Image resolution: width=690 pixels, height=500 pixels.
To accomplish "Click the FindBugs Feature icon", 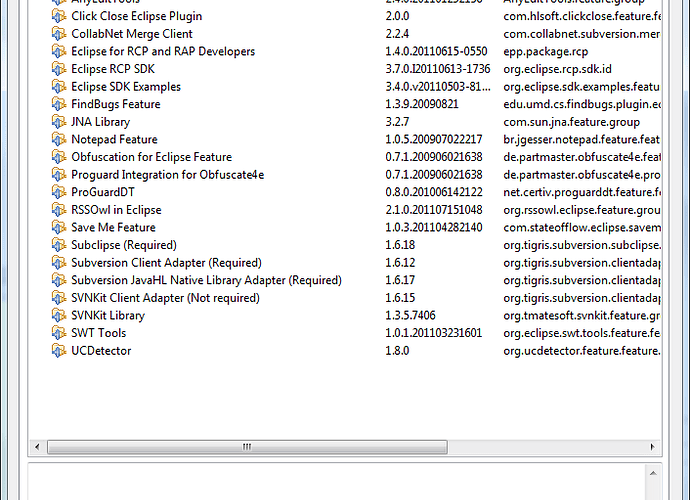I will (x=59, y=104).
